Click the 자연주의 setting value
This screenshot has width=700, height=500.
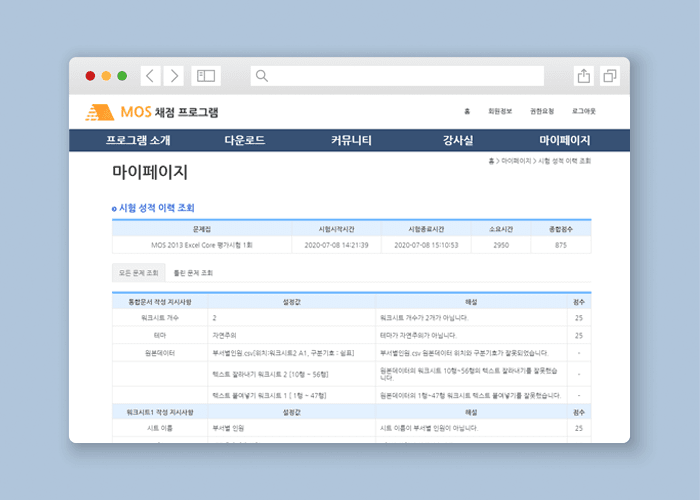pos(225,335)
